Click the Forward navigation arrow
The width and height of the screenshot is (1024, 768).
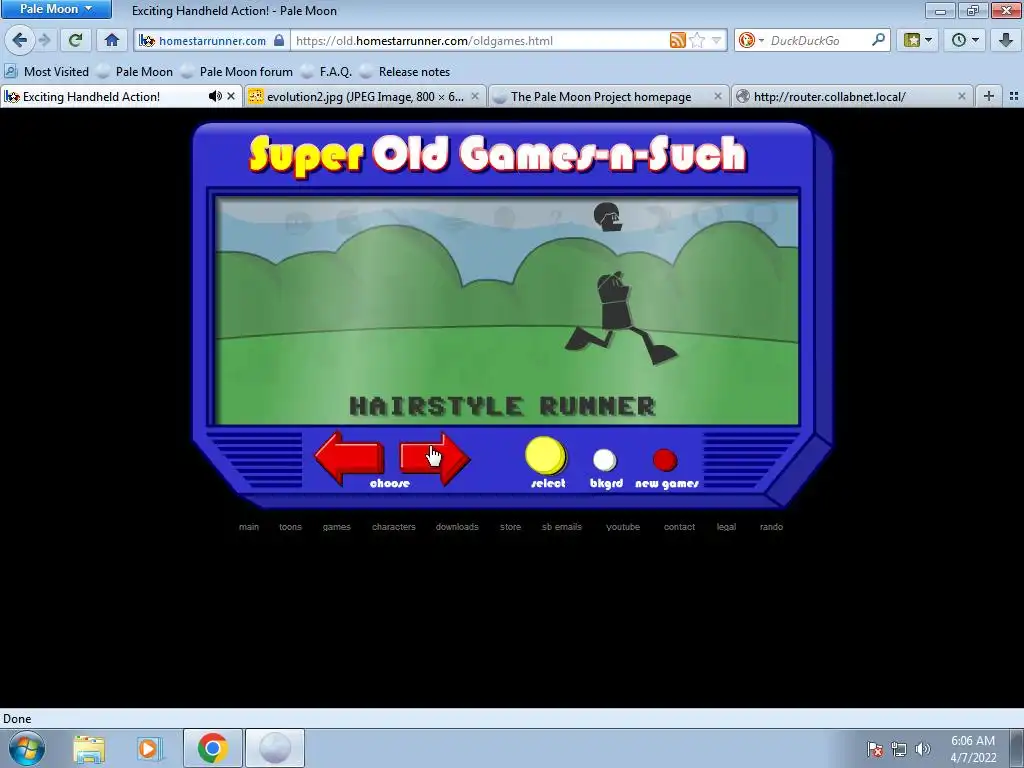click(x=44, y=40)
